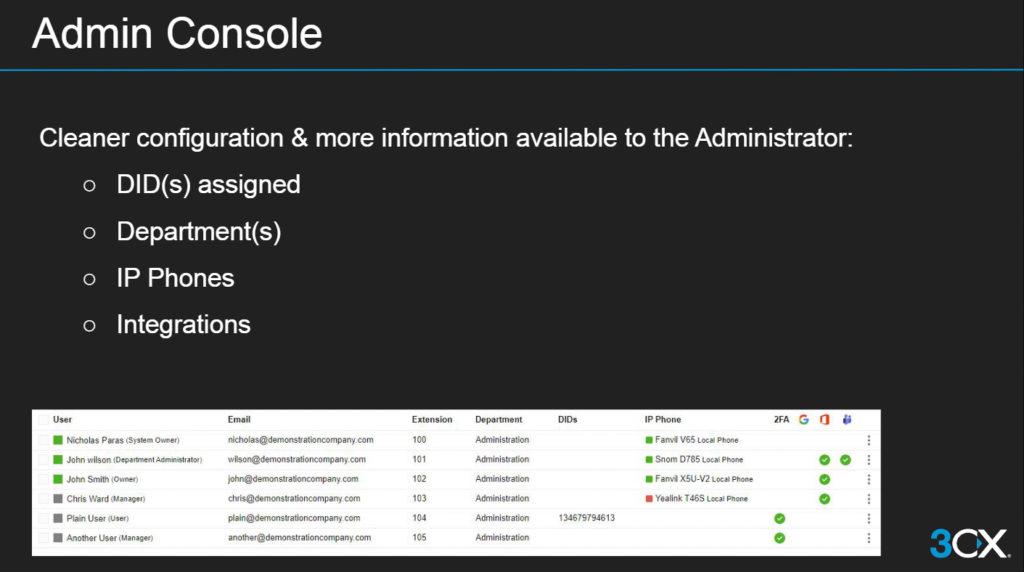
Task: Select the checkbox for Chris Ward
Action: [x=43, y=499]
